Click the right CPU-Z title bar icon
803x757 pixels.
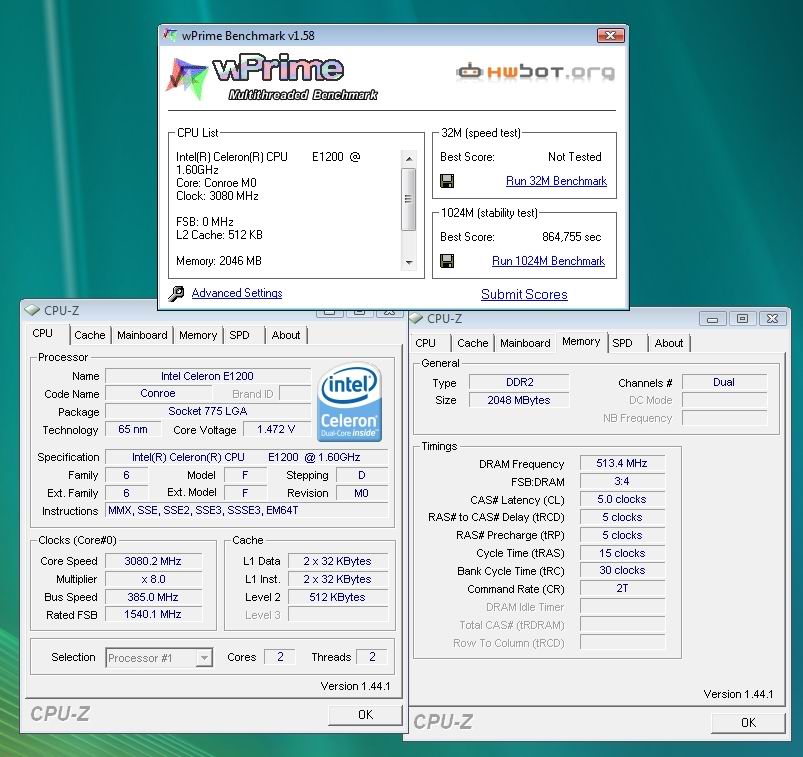click(x=416, y=318)
